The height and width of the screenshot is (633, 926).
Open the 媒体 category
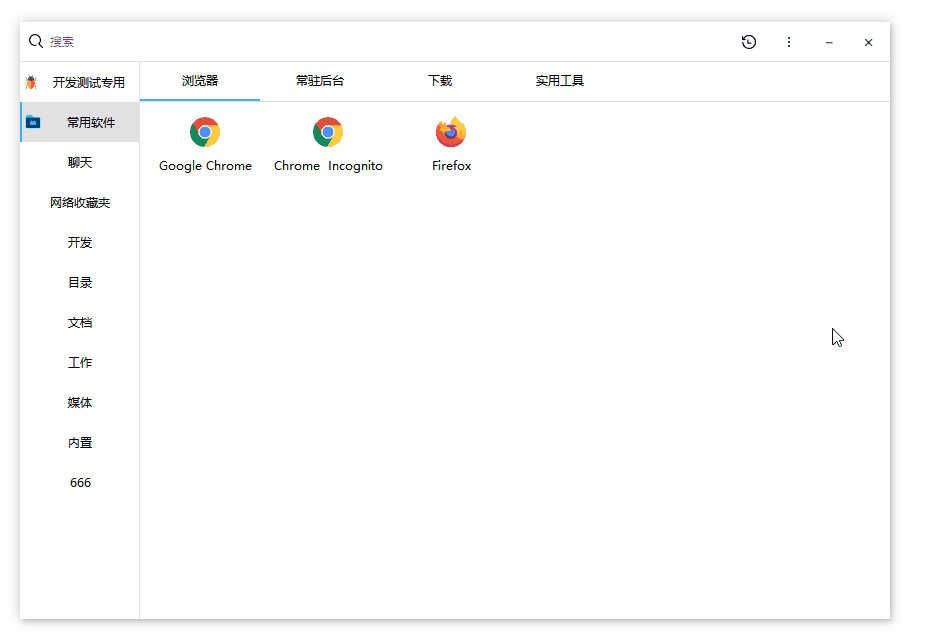coord(80,403)
